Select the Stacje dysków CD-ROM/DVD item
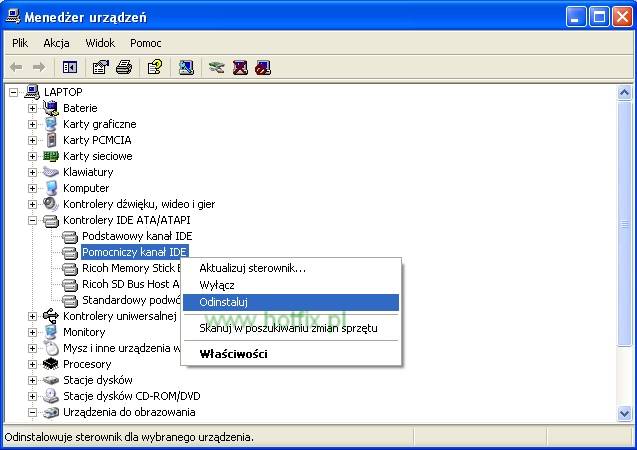Viewport: 637px width, 450px height. tap(131, 396)
